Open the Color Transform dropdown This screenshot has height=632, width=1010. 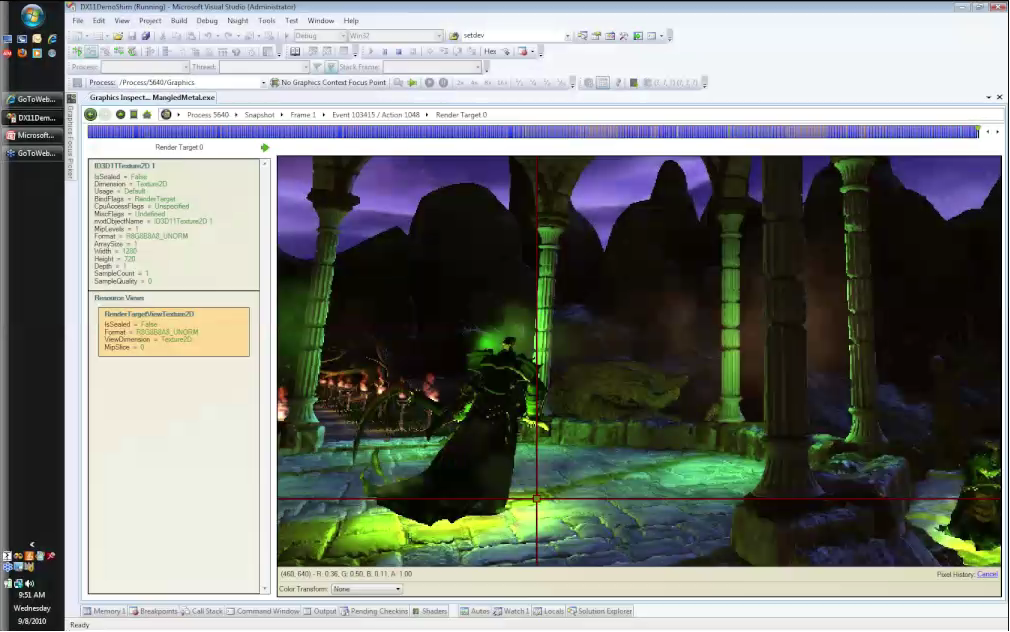pos(367,589)
